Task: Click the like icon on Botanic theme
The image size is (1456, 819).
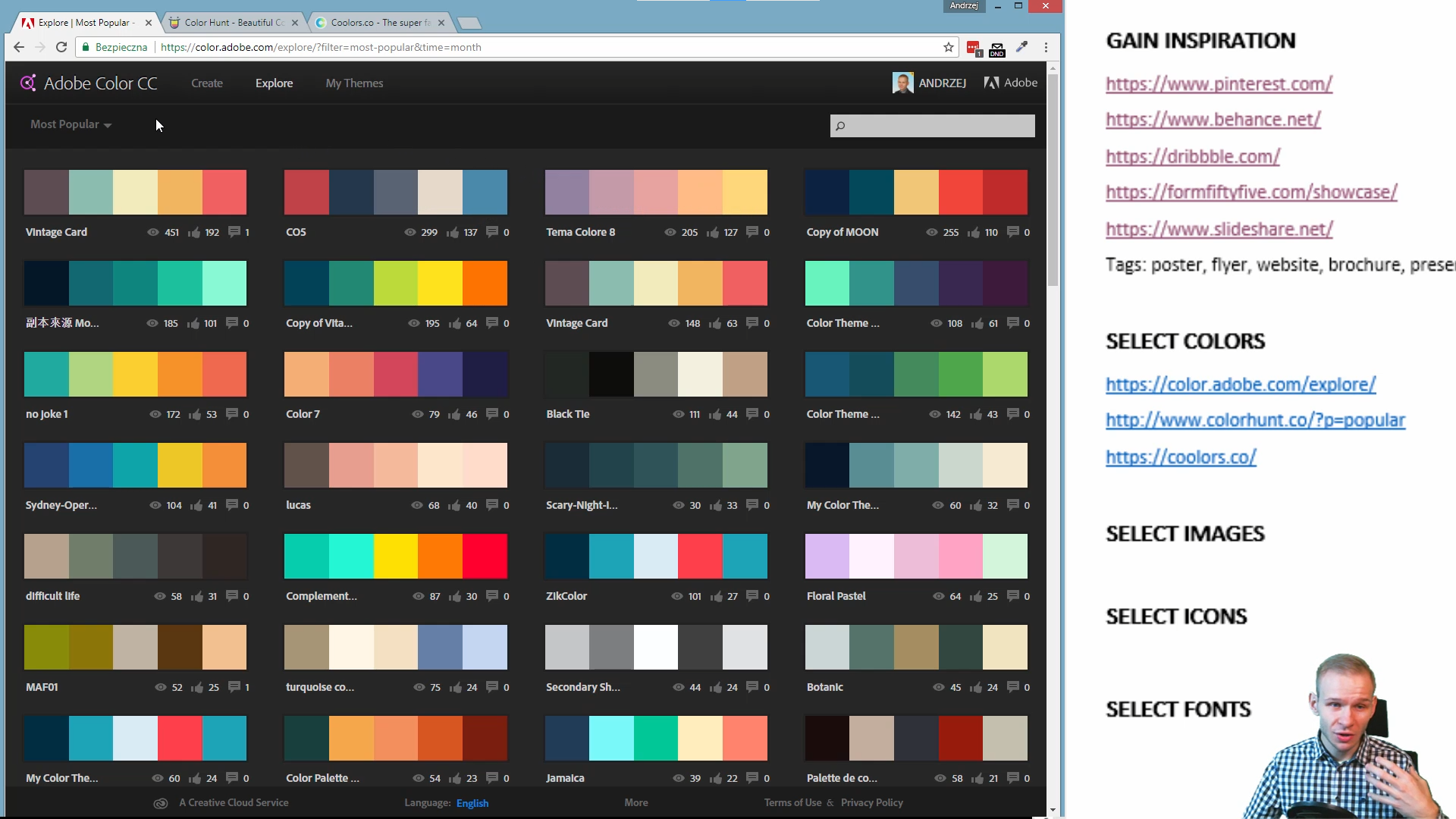Action: point(976,687)
